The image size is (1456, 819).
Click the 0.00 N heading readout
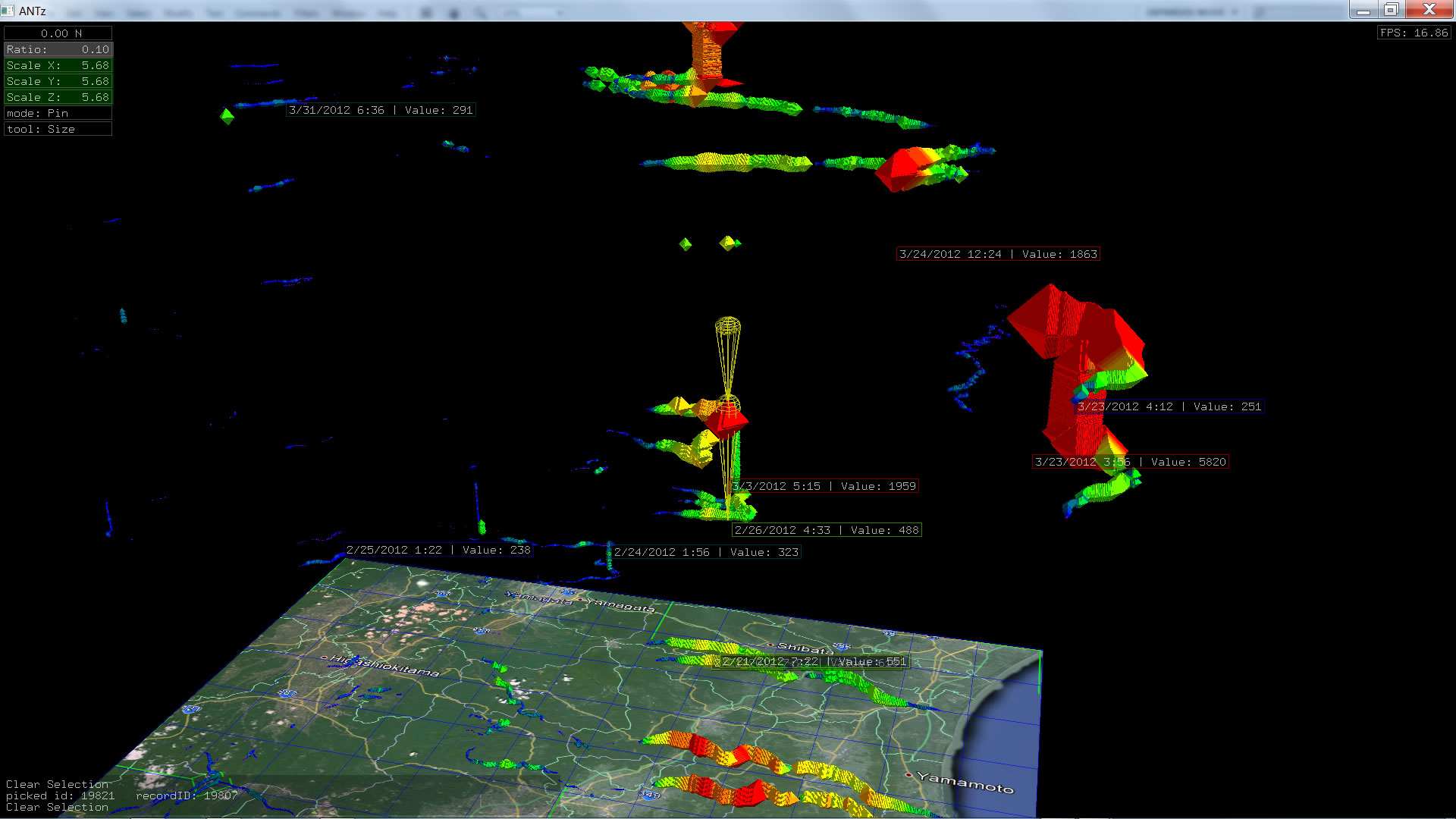tap(58, 33)
